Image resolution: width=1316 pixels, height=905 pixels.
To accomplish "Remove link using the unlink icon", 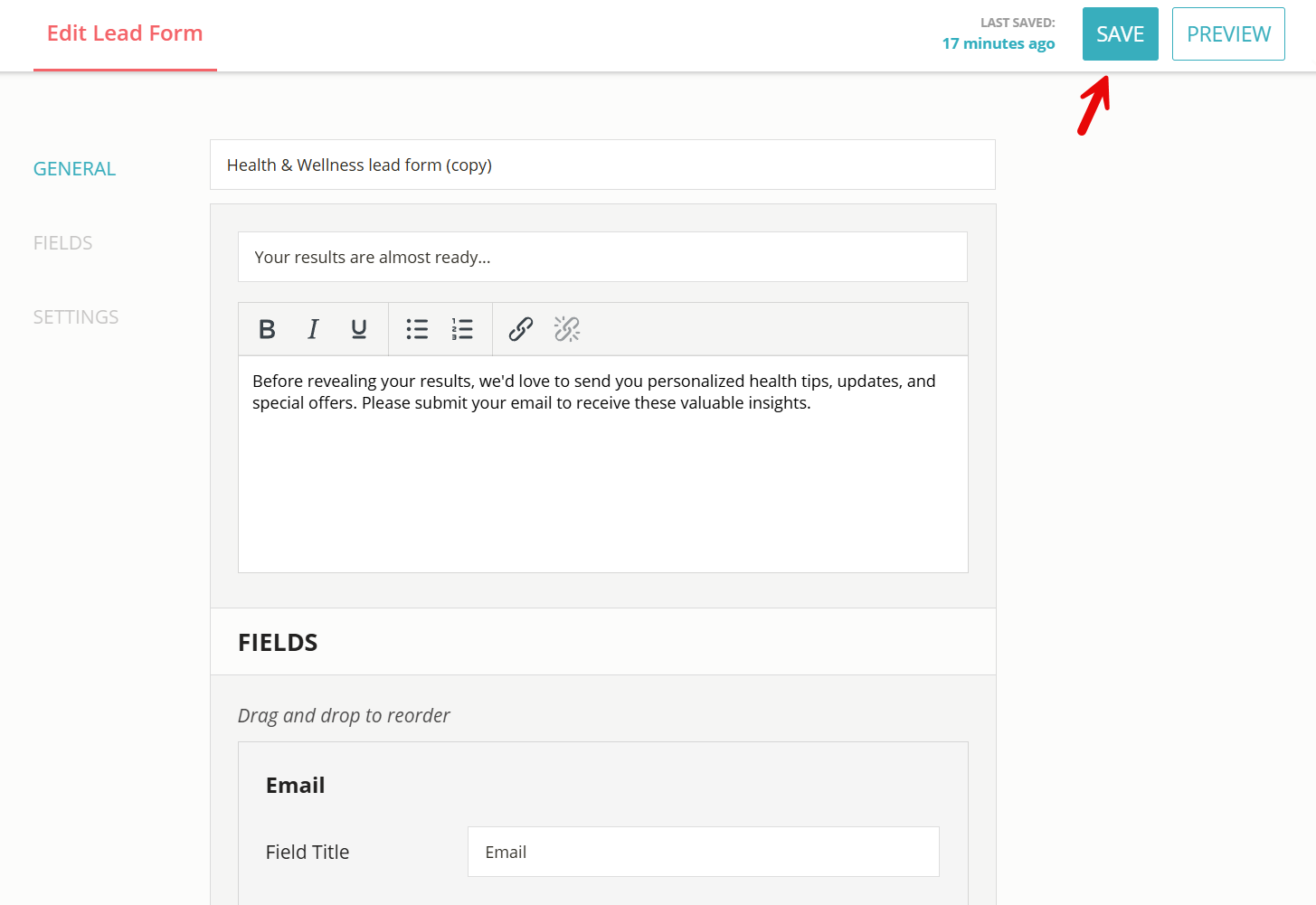I will (567, 329).
